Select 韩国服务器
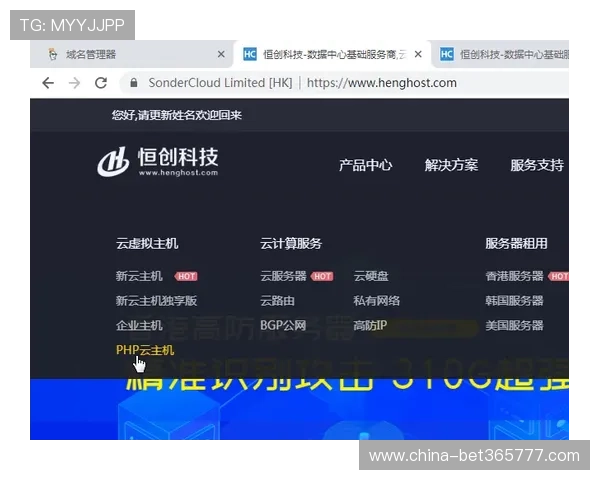The width and height of the screenshot is (600, 480). [x=514, y=301]
